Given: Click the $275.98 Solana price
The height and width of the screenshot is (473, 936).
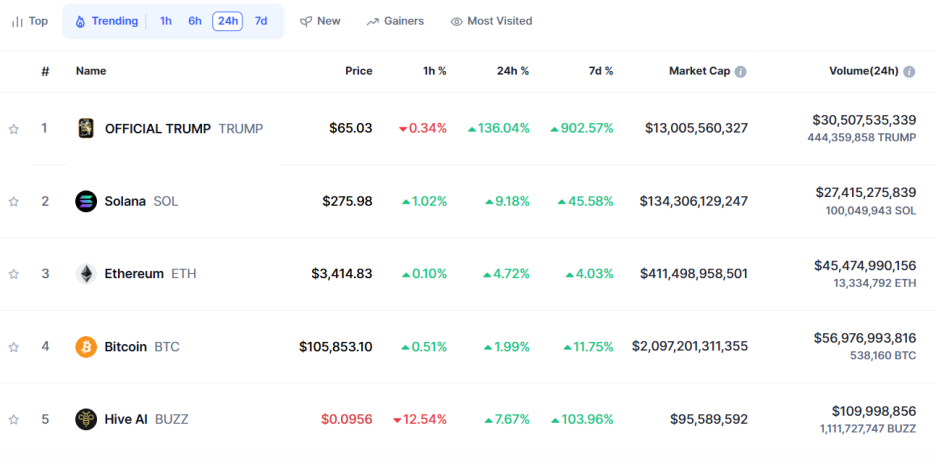Looking at the screenshot, I should pyautogui.click(x=347, y=201).
